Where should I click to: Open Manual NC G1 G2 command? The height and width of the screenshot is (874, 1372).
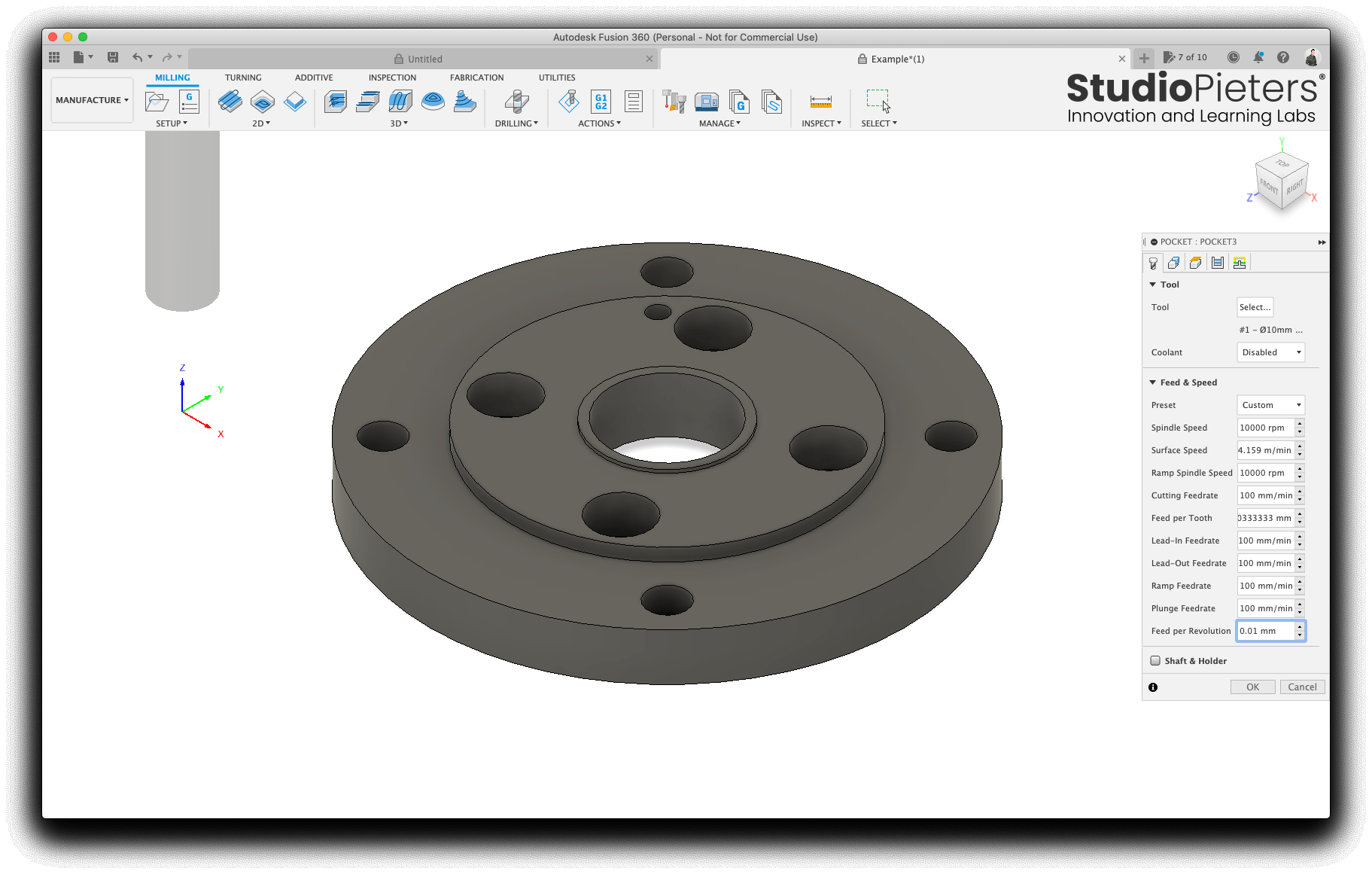(x=601, y=102)
